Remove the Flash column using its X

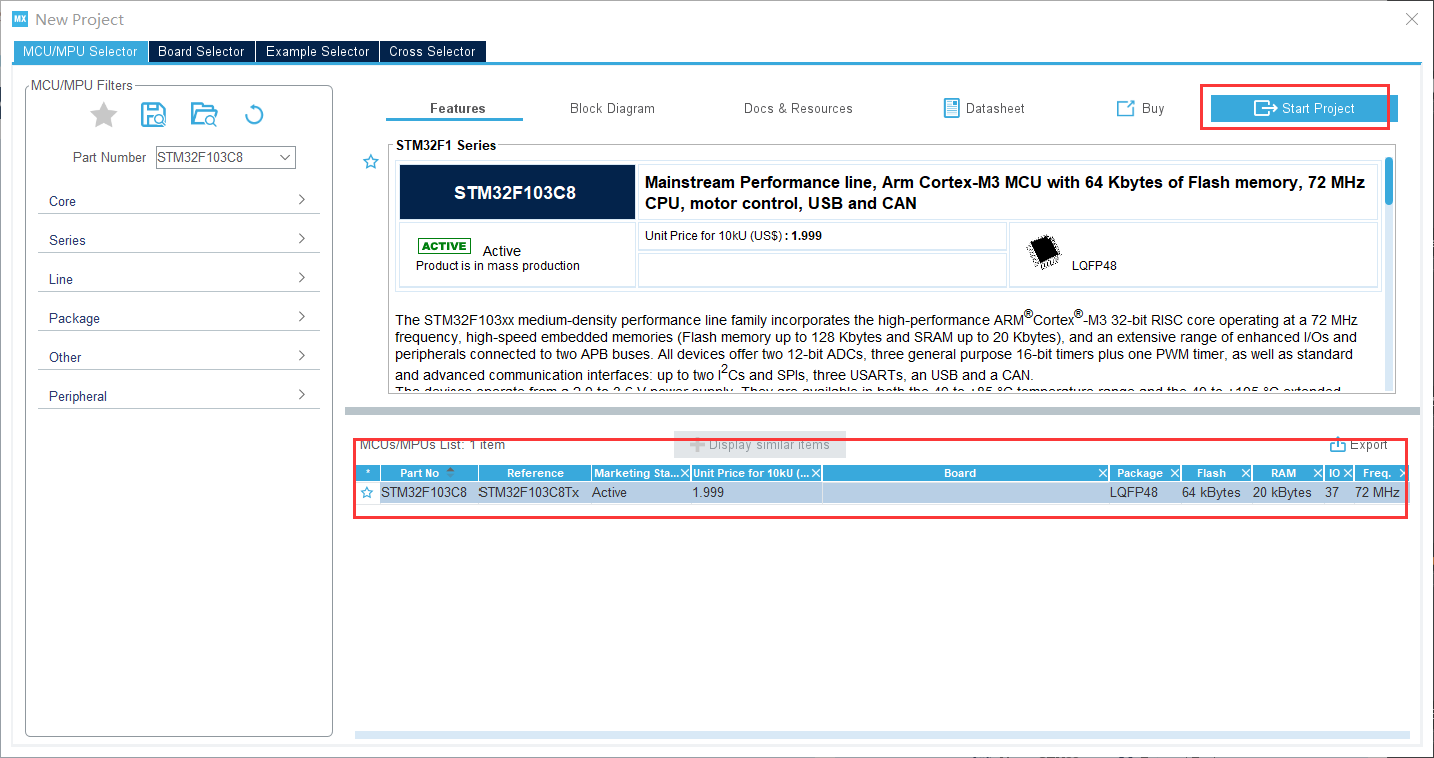click(1246, 474)
